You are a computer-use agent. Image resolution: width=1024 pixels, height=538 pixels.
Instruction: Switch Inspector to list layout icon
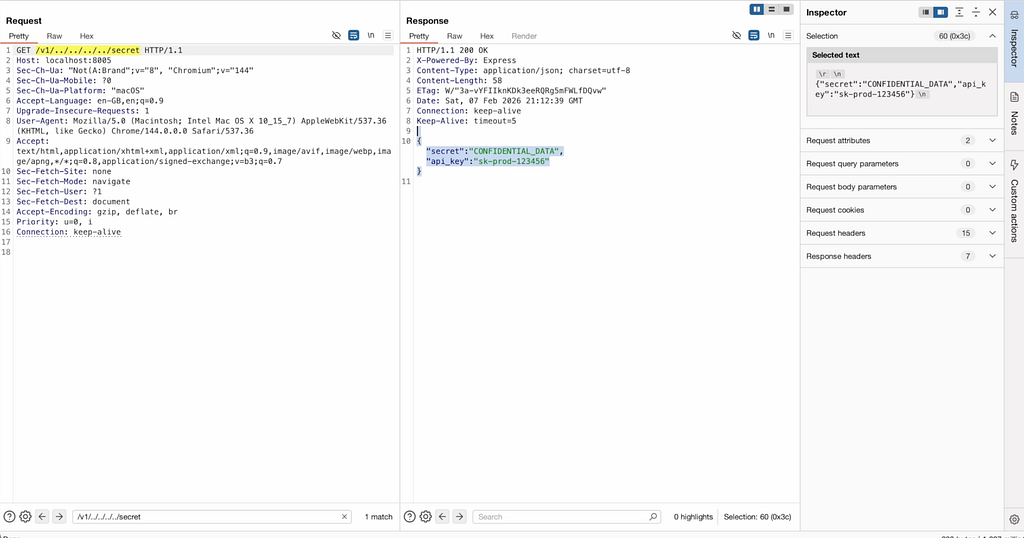(925, 12)
